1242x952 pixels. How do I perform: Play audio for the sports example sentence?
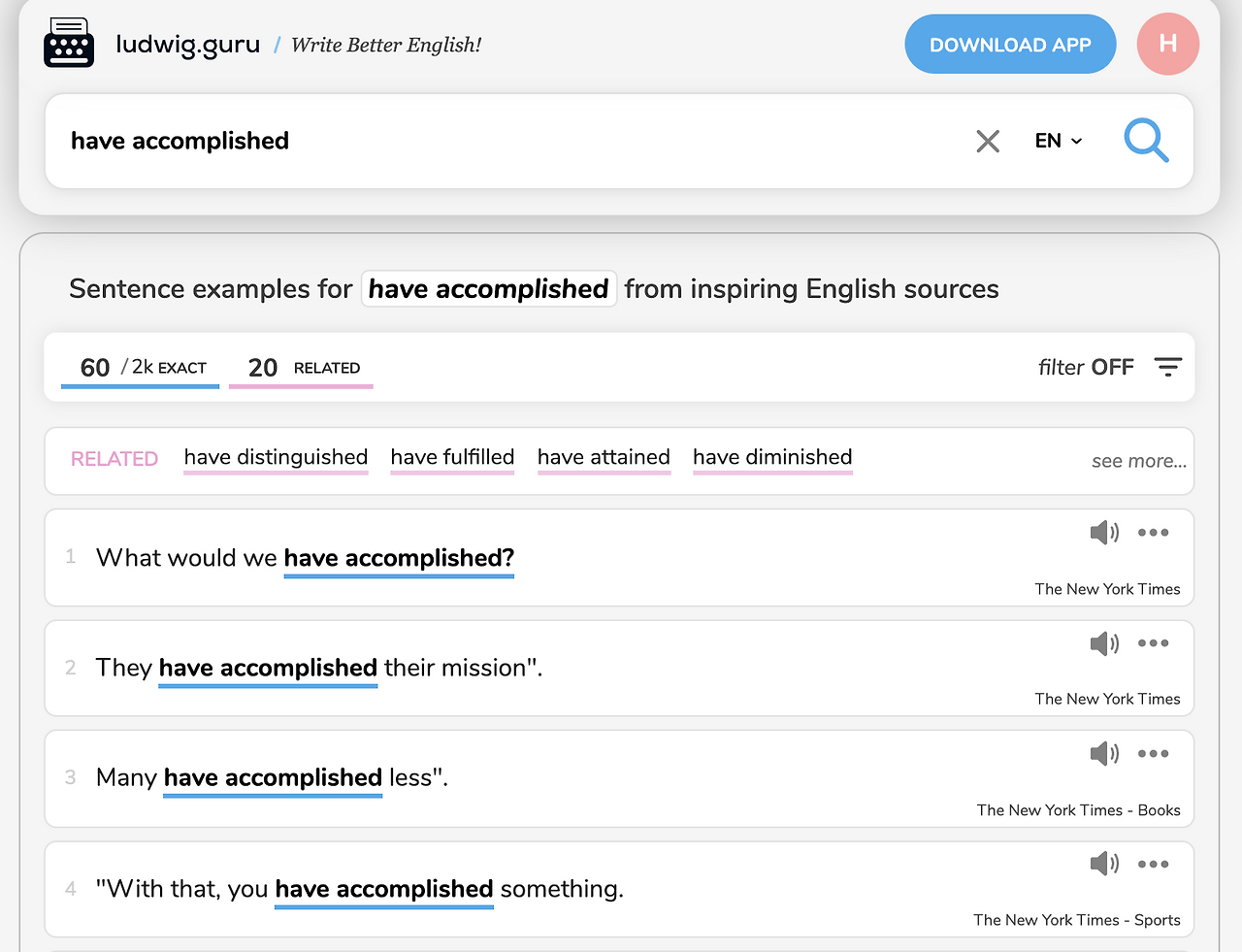tap(1103, 863)
